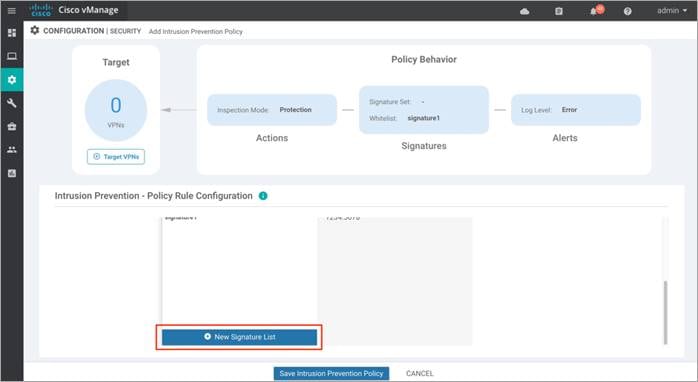The width and height of the screenshot is (698, 382).
Task: Open the notifications bell
Action: click(593, 11)
